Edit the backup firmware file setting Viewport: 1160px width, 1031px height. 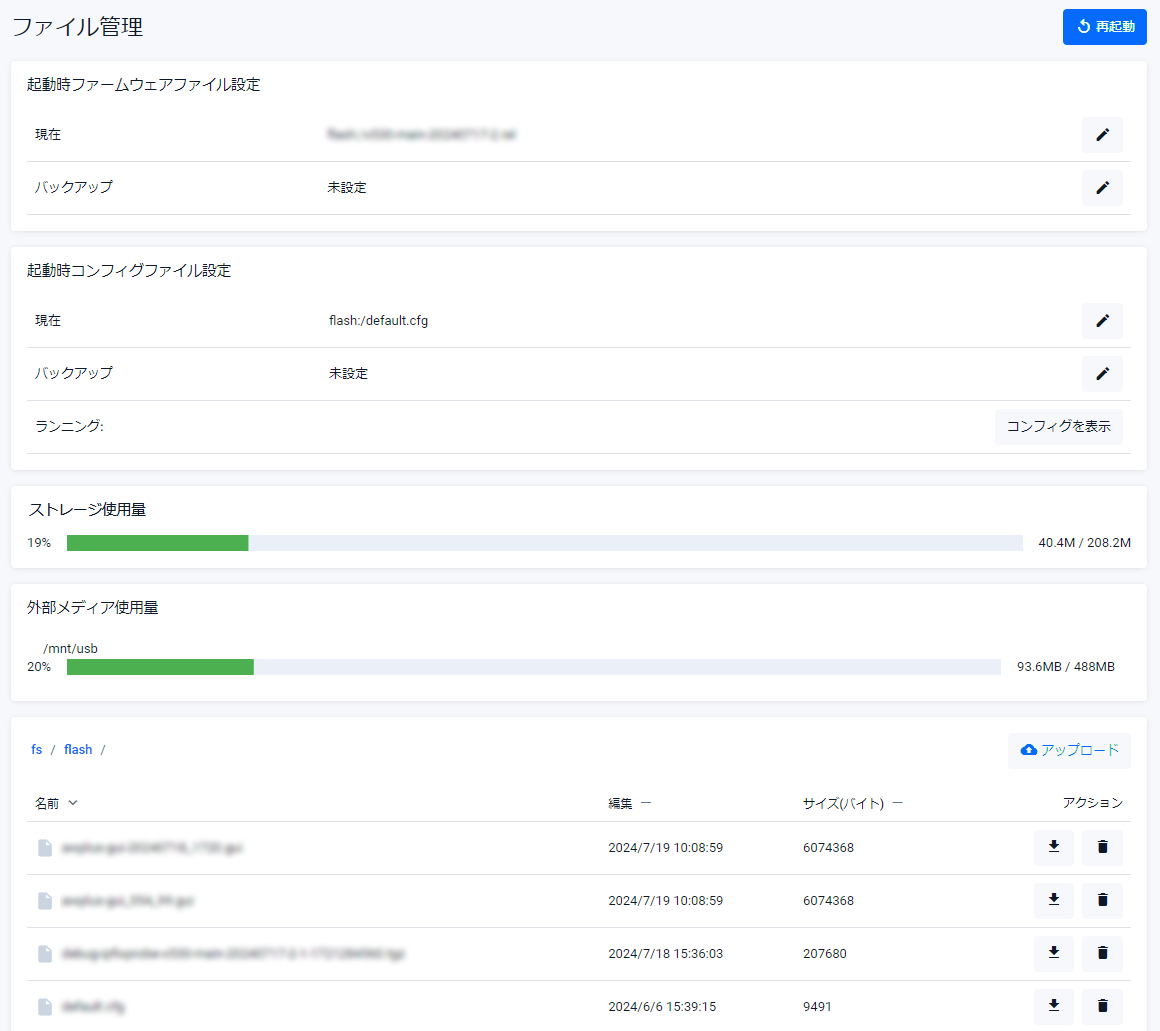tap(1102, 188)
